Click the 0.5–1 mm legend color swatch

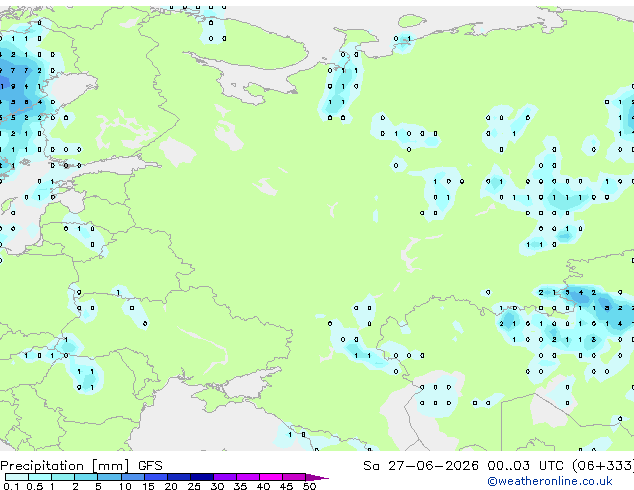(40, 477)
